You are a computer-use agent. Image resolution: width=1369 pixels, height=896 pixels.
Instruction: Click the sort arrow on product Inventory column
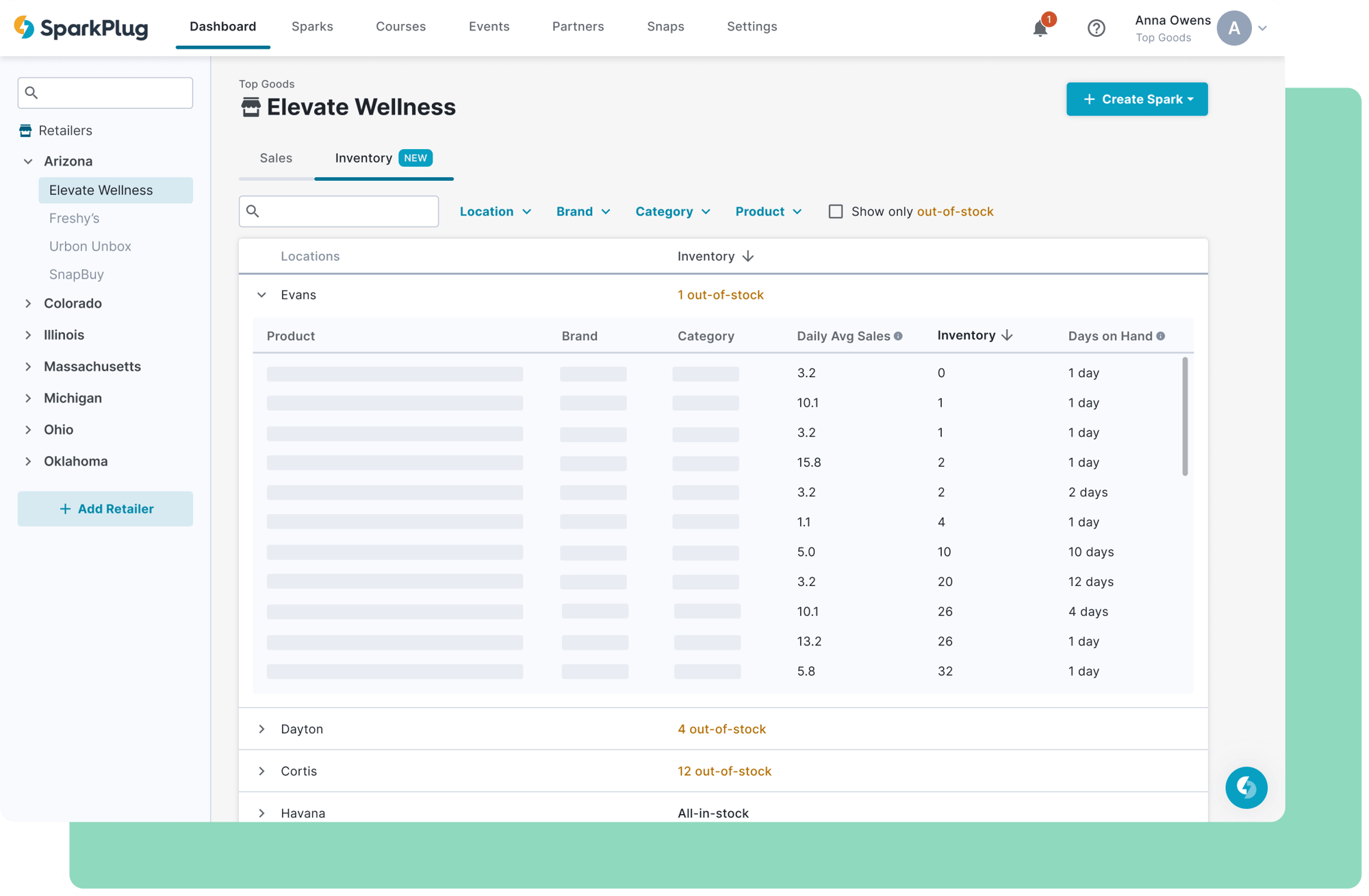click(1006, 335)
